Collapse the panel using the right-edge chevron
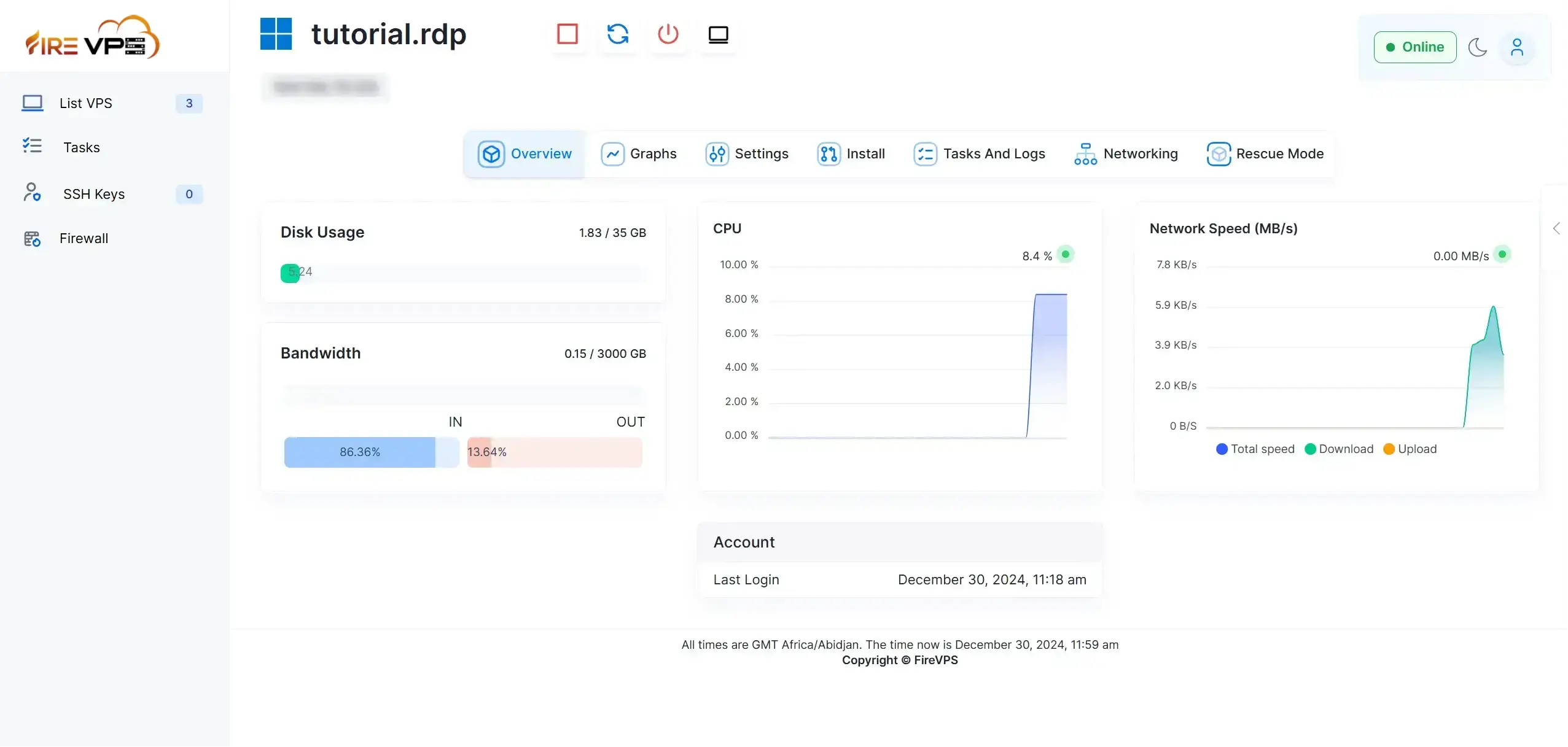Screen dimensions: 1568x747 coord(1556,228)
